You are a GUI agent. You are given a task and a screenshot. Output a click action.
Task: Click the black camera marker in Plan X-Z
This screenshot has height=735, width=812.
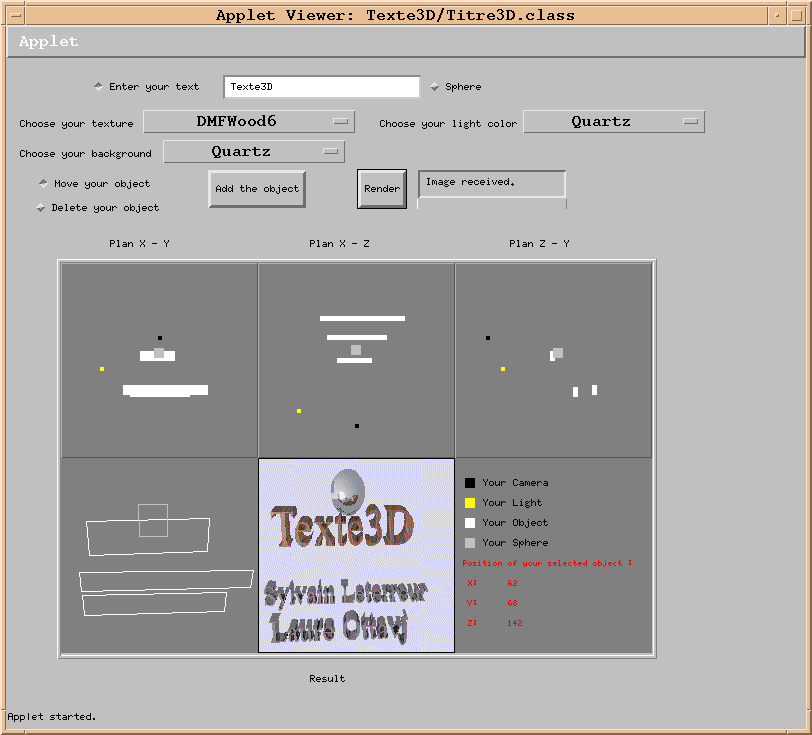click(x=357, y=426)
